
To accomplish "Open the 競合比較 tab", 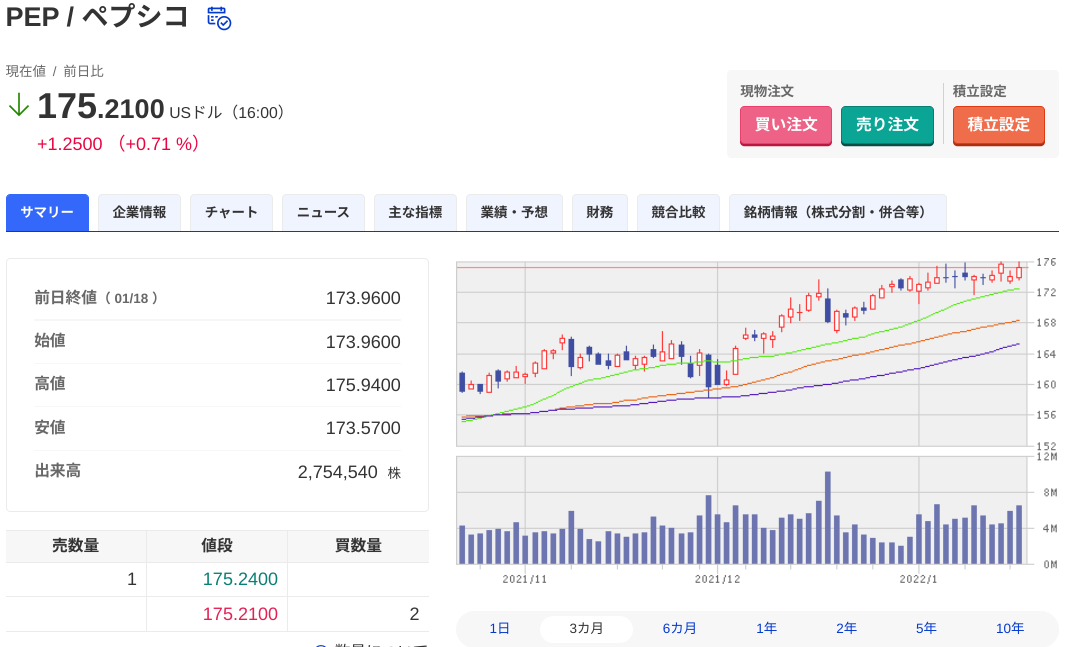I will pyautogui.click(x=678, y=212).
